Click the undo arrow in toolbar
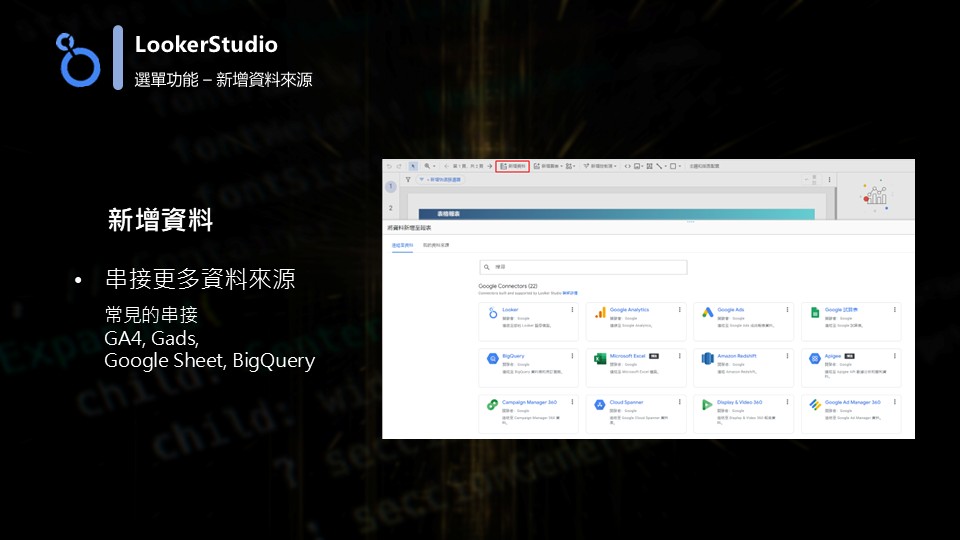Screen dimensions: 960x540 point(388,166)
